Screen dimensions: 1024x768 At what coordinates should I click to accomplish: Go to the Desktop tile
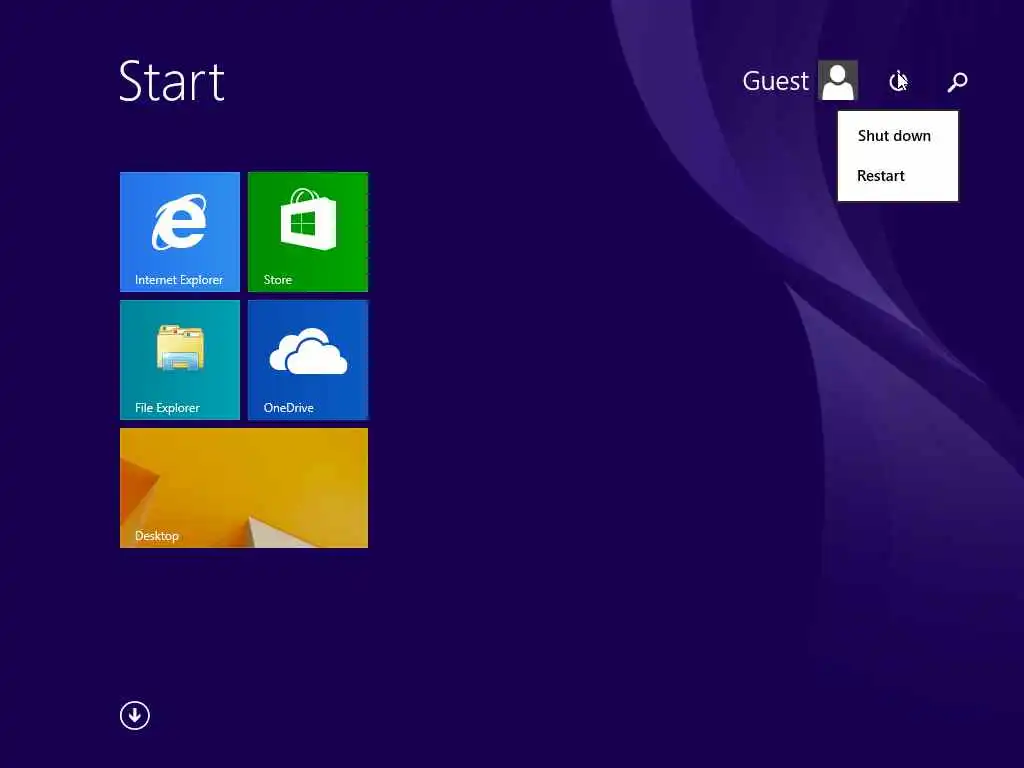[x=244, y=488]
